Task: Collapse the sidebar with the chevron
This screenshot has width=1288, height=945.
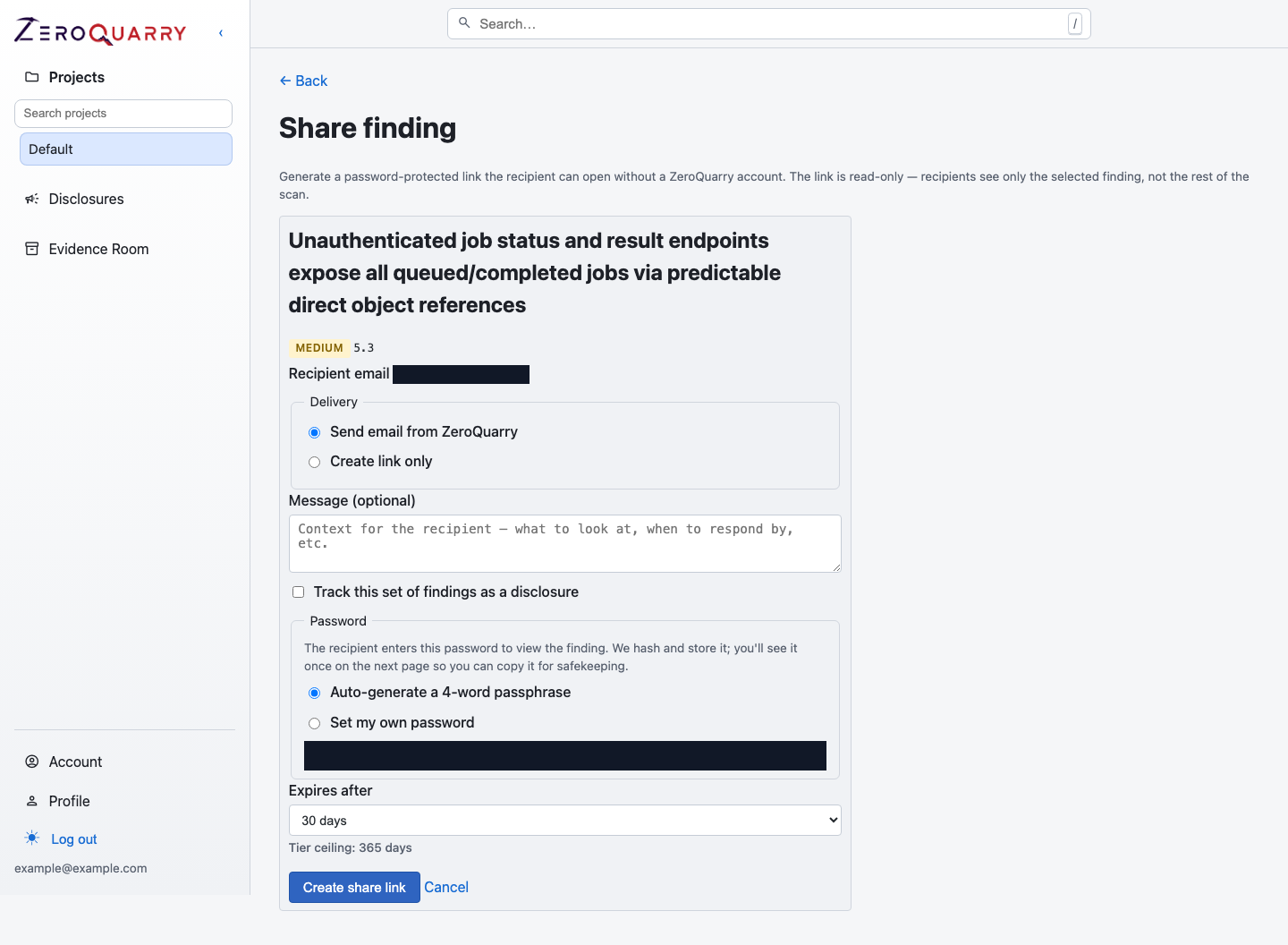Action: click(221, 33)
